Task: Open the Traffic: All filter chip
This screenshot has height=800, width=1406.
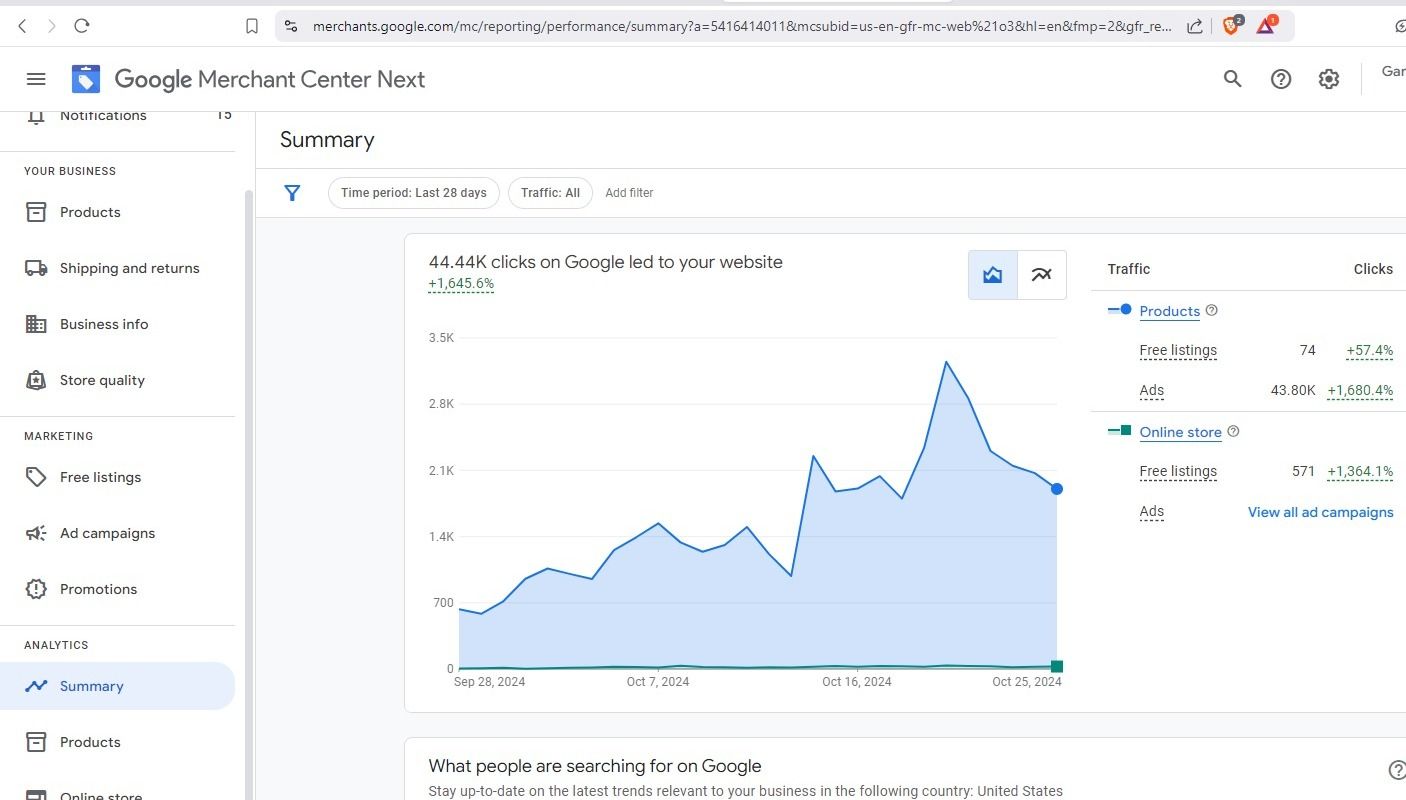Action: 550,193
